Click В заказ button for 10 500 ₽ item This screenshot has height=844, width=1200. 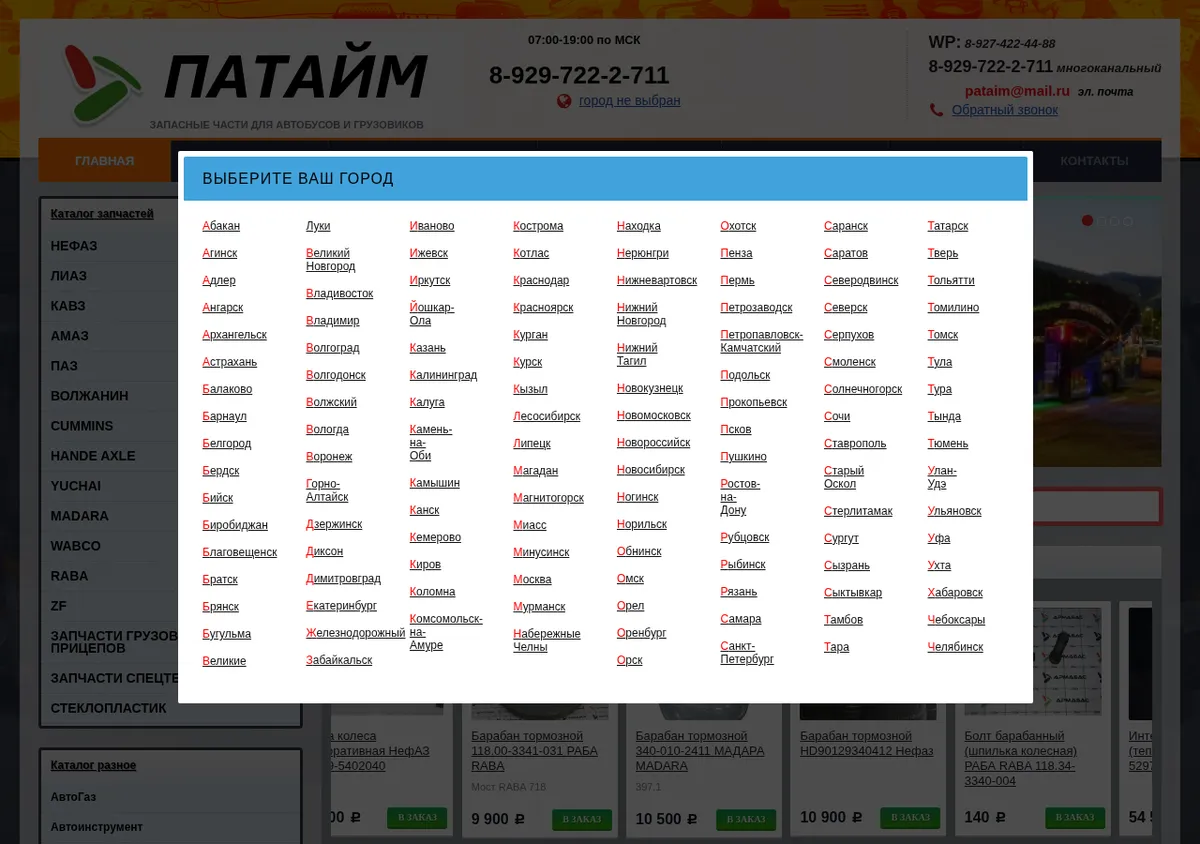coord(746,819)
